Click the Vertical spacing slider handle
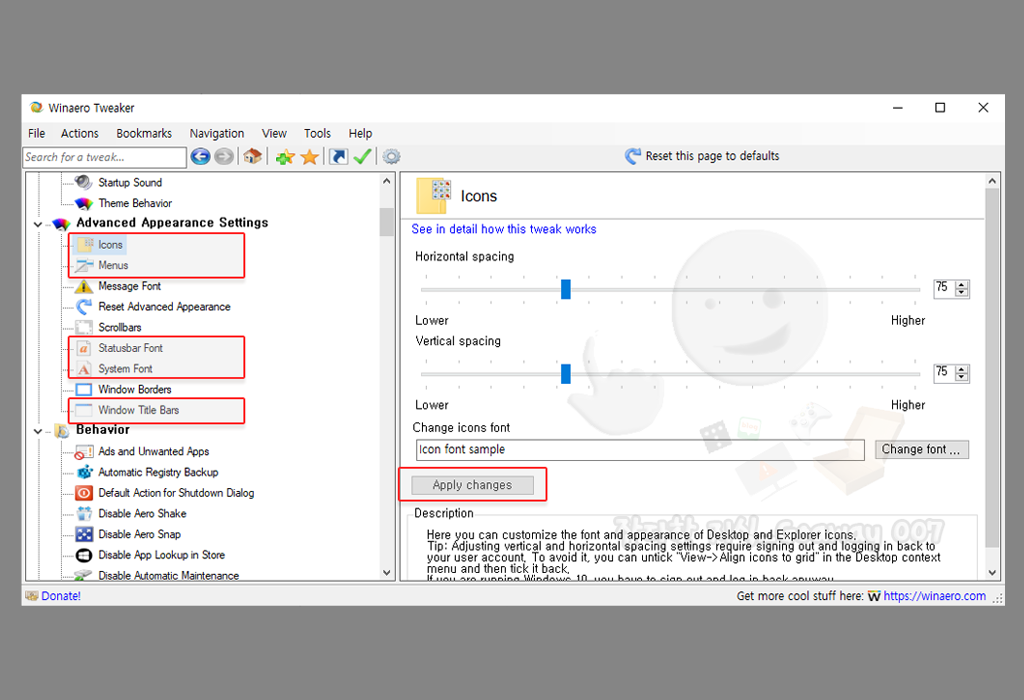Viewport: 1024px width, 700px height. (566, 374)
